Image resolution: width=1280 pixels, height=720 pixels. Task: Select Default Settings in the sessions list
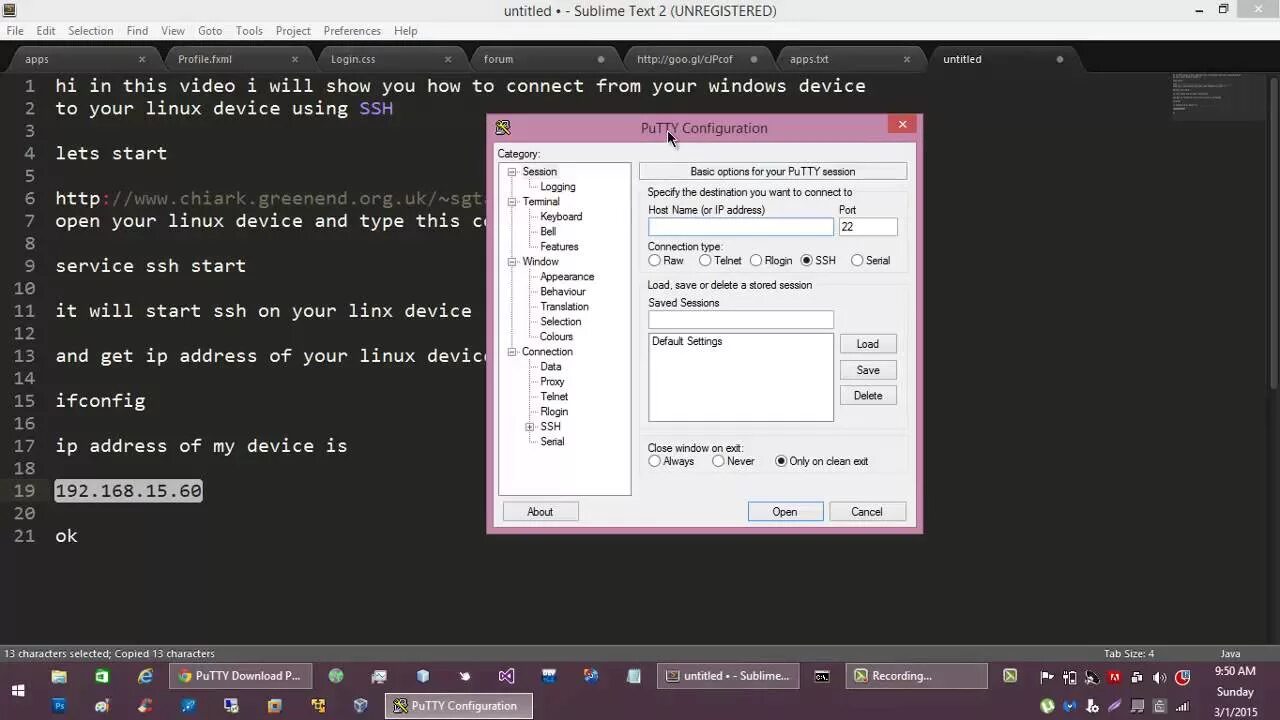687,342
